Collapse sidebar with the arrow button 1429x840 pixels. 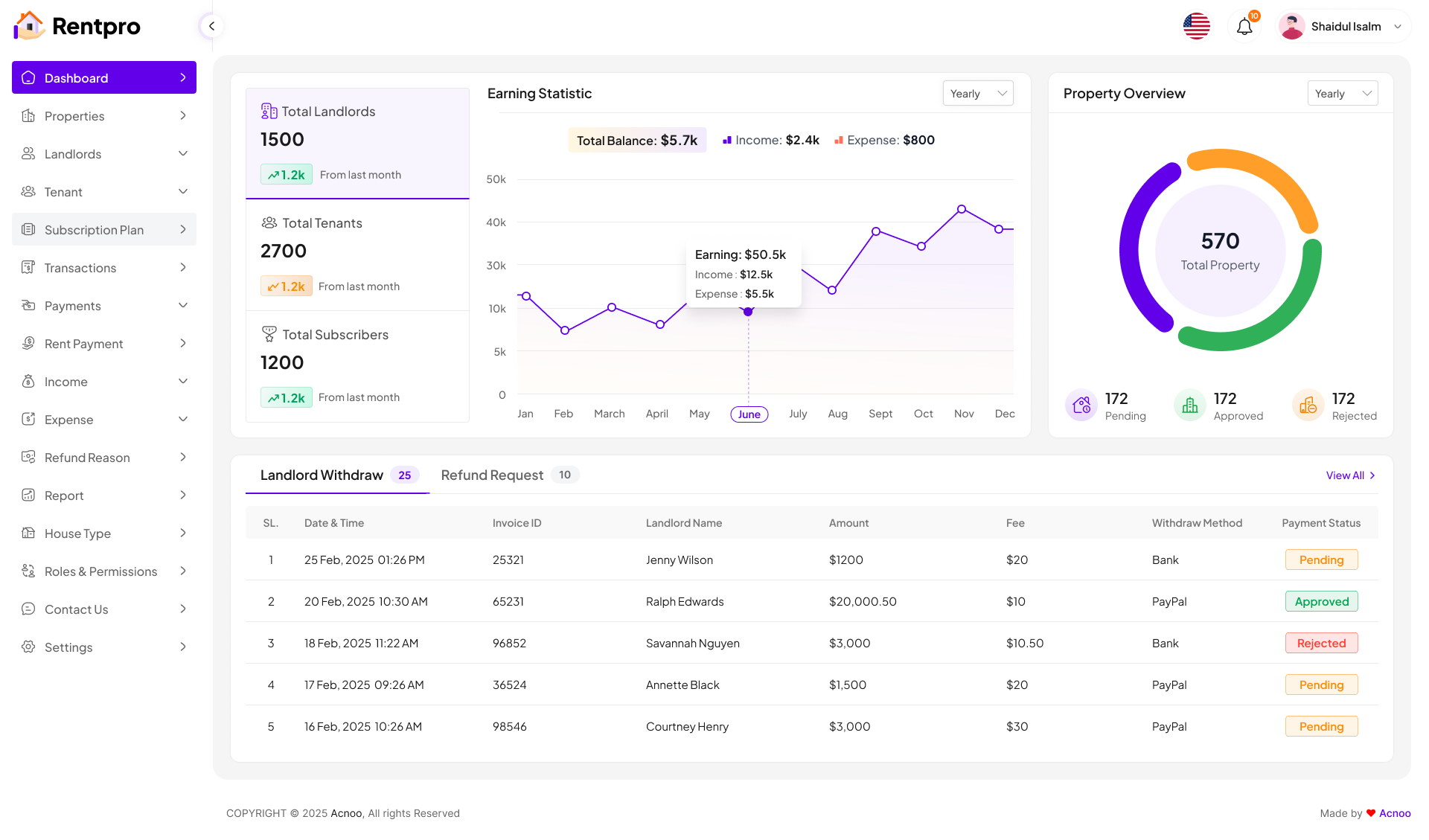211,27
